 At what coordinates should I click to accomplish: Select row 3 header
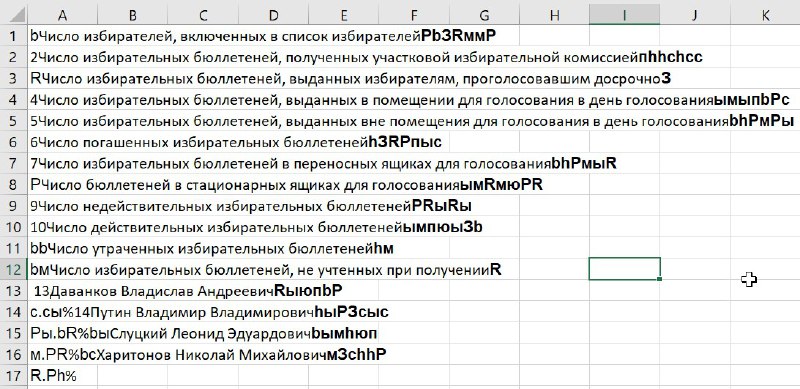click(13, 78)
